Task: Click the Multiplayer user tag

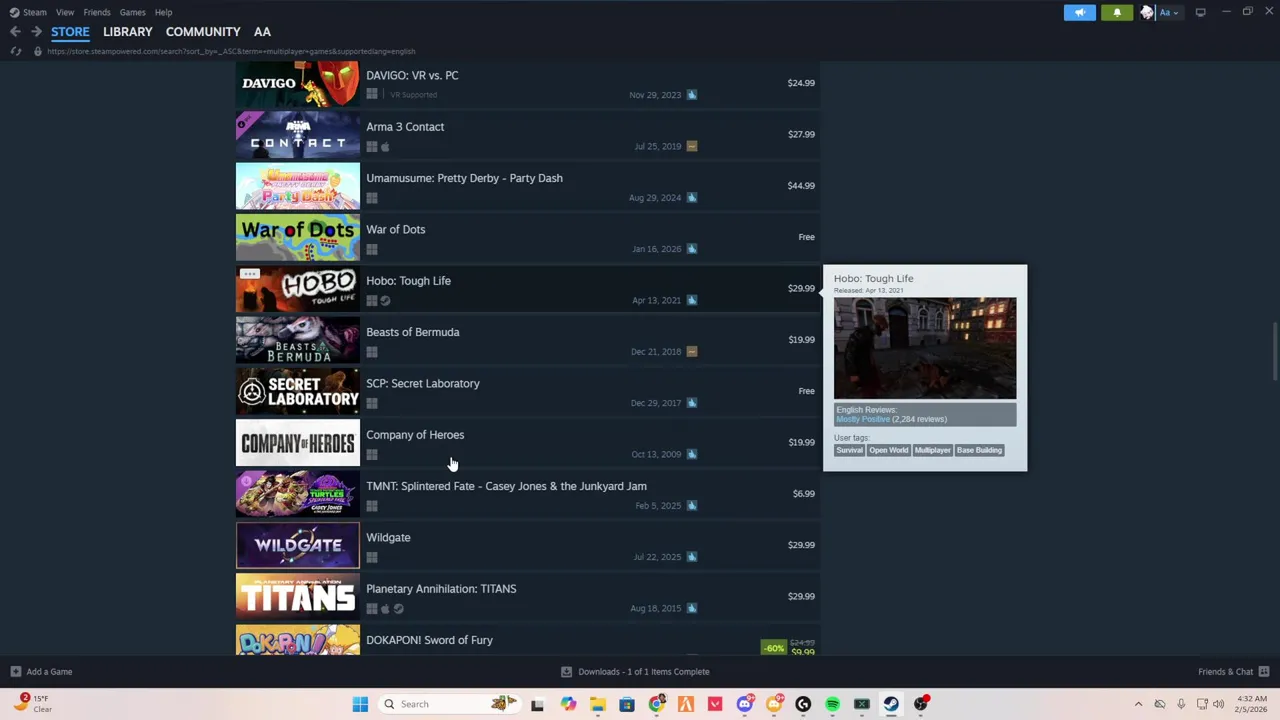Action: point(932,450)
